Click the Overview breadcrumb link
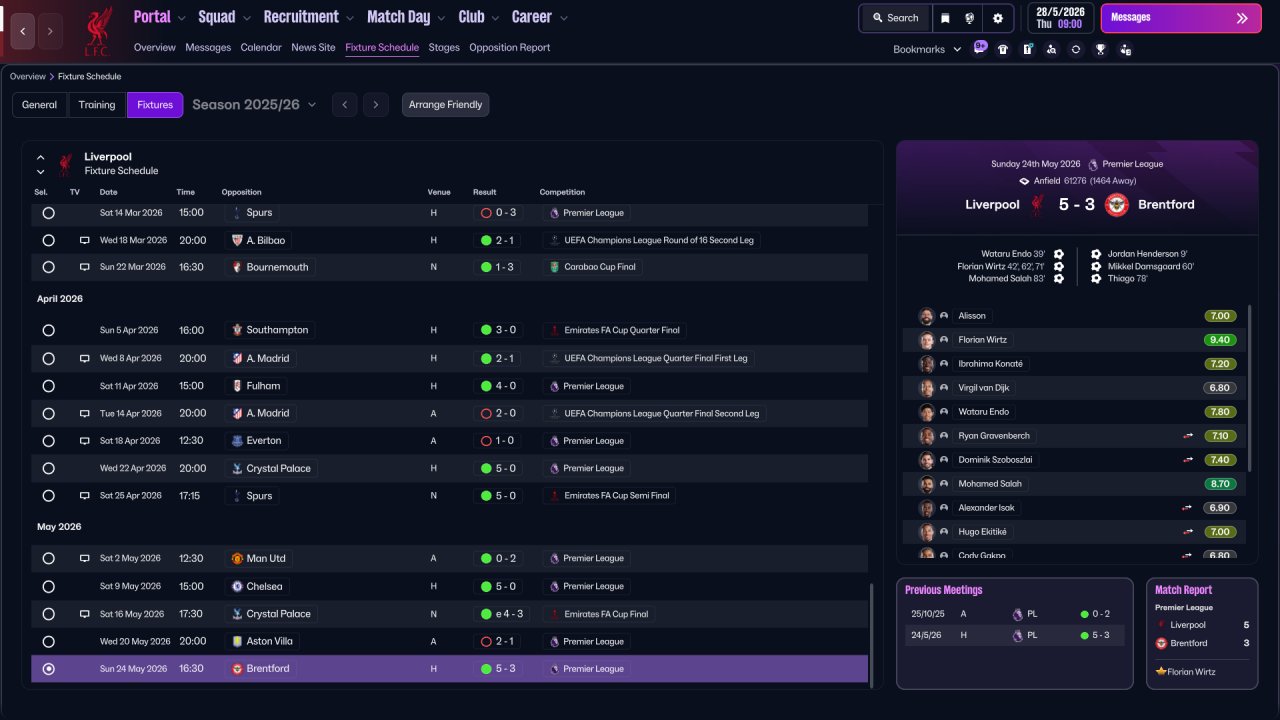The image size is (1280, 720). pyautogui.click(x=28, y=77)
